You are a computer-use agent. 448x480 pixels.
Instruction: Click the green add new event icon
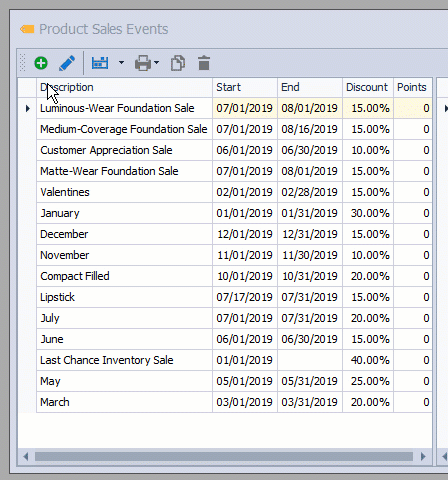point(41,63)
